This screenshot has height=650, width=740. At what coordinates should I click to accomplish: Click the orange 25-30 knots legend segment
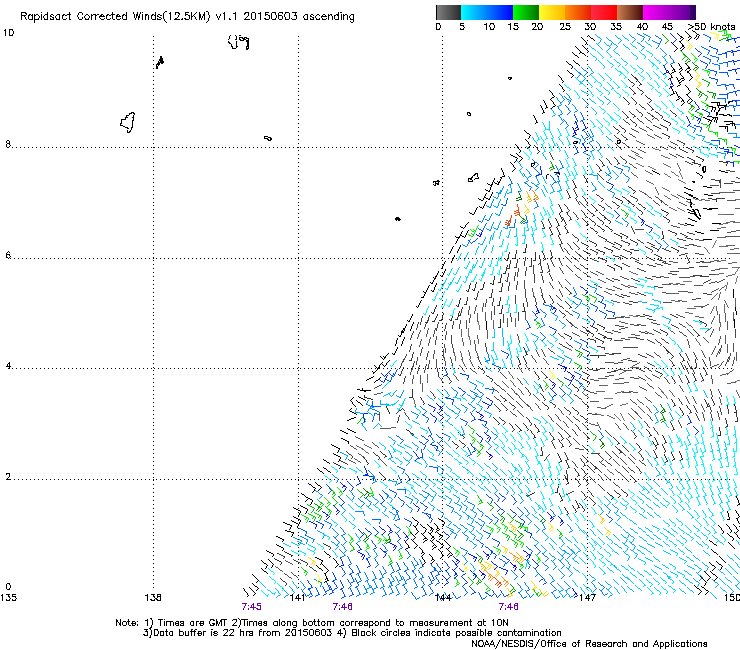578,12
